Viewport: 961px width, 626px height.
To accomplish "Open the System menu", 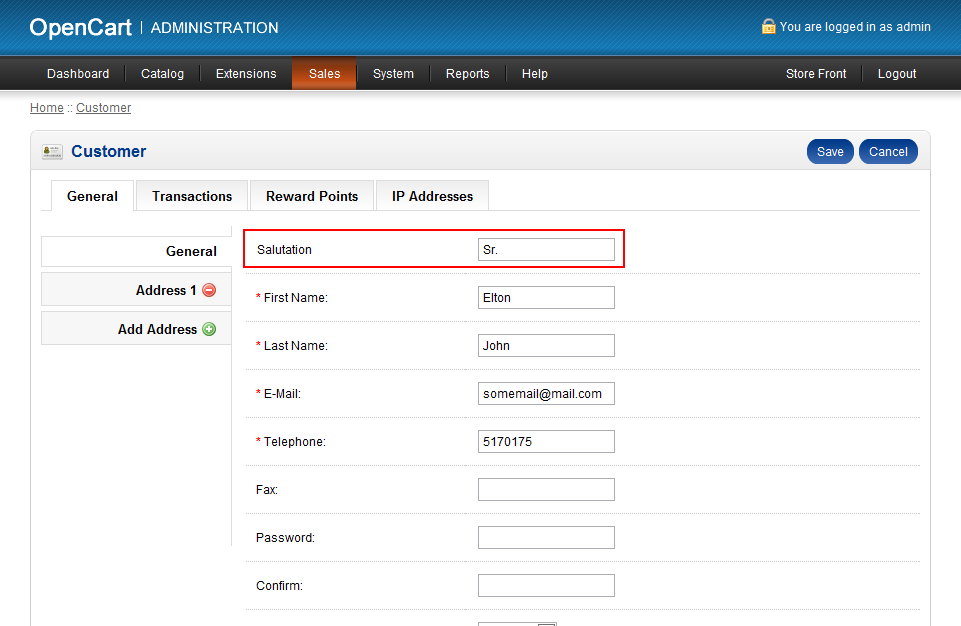I will click(393, 73).
